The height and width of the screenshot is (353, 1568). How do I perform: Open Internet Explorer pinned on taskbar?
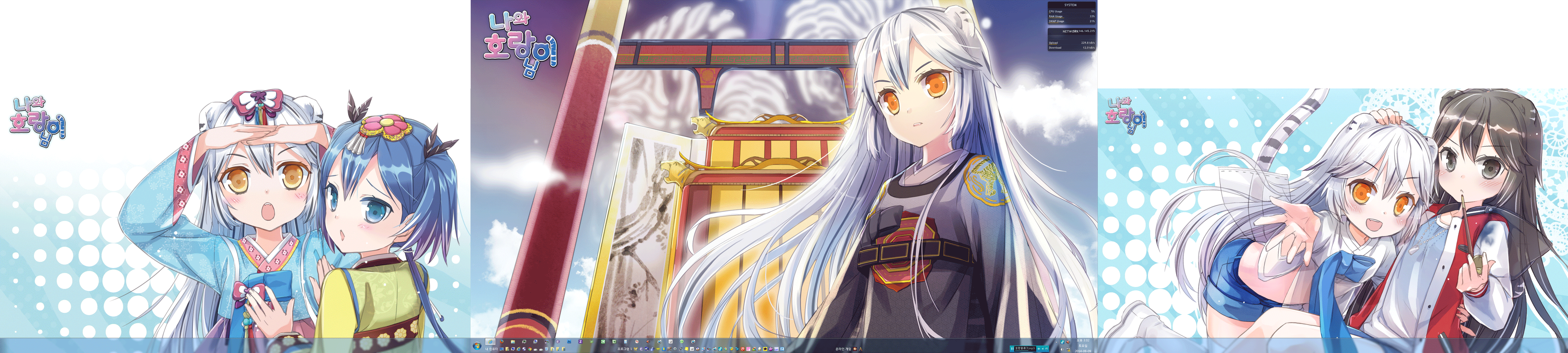[x=491, y=342]
